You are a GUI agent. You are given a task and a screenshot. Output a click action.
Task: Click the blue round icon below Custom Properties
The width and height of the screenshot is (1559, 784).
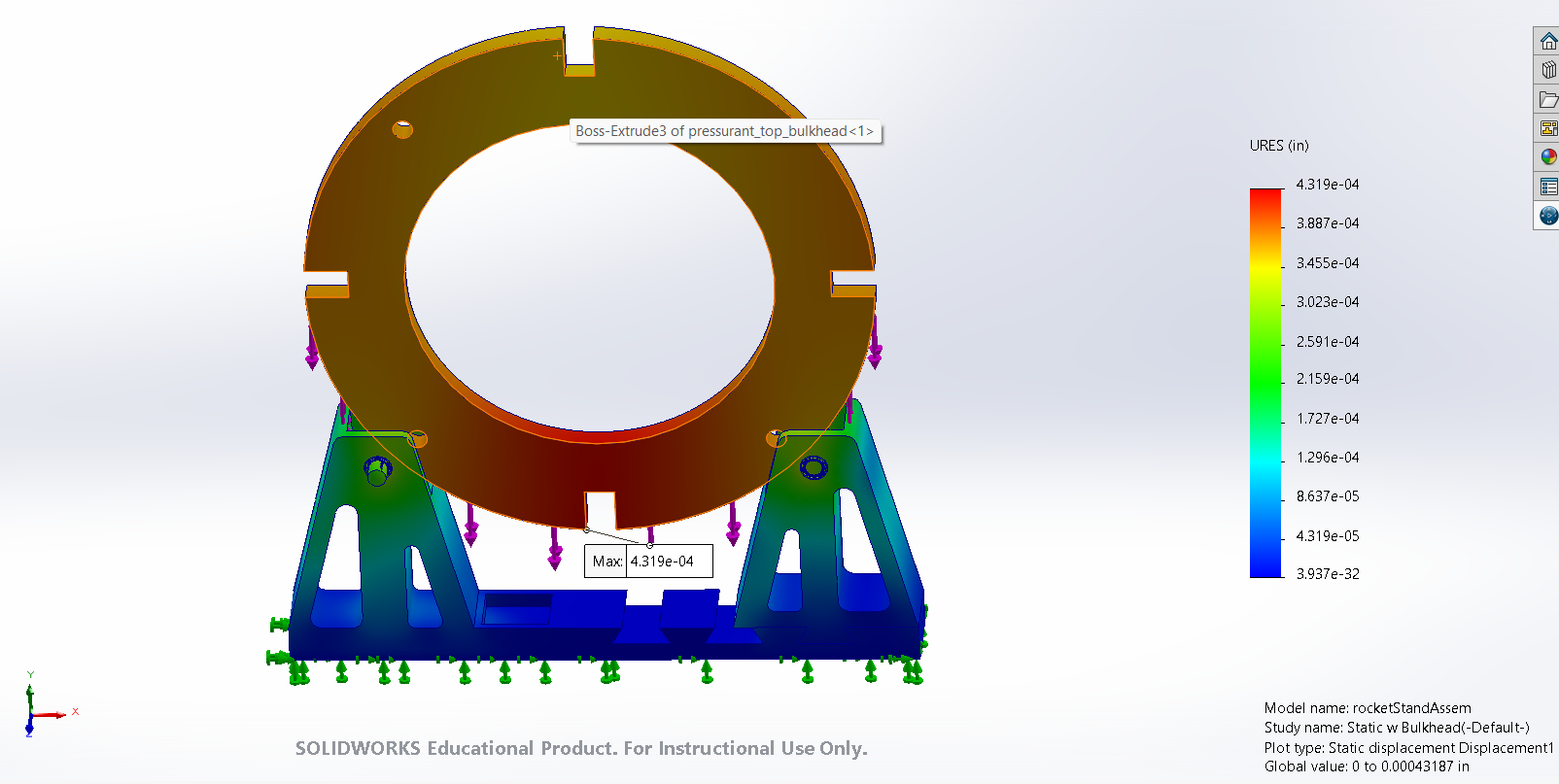click(x=1548, y=216)
